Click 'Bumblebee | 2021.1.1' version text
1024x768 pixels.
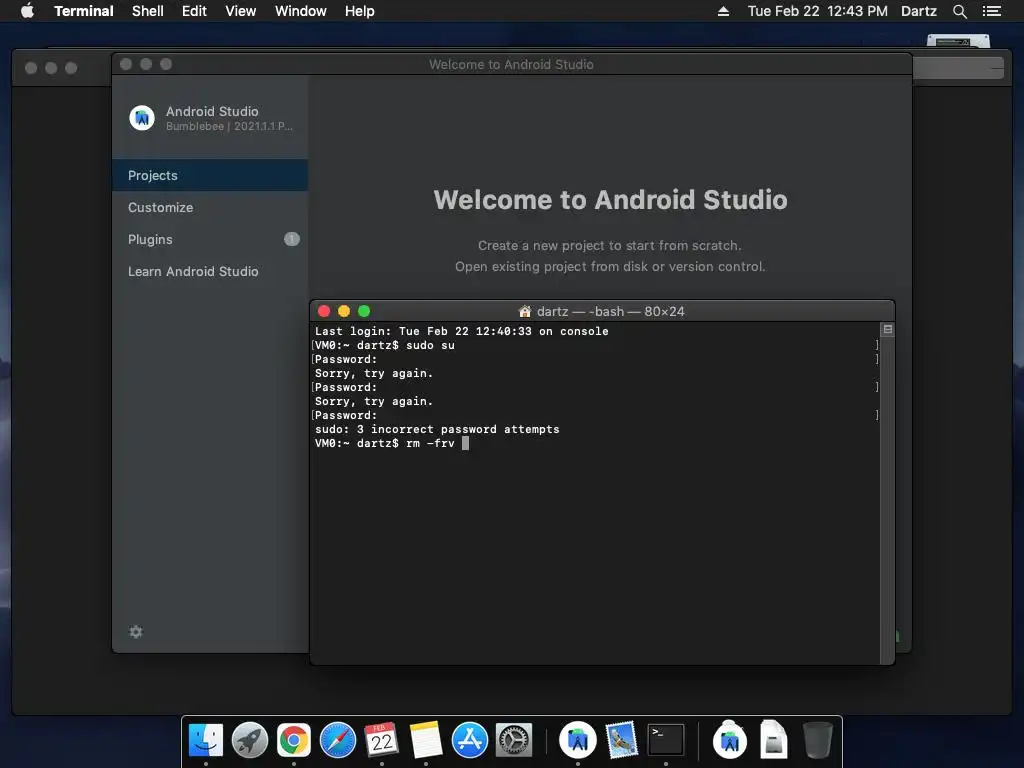coord(229,126)
